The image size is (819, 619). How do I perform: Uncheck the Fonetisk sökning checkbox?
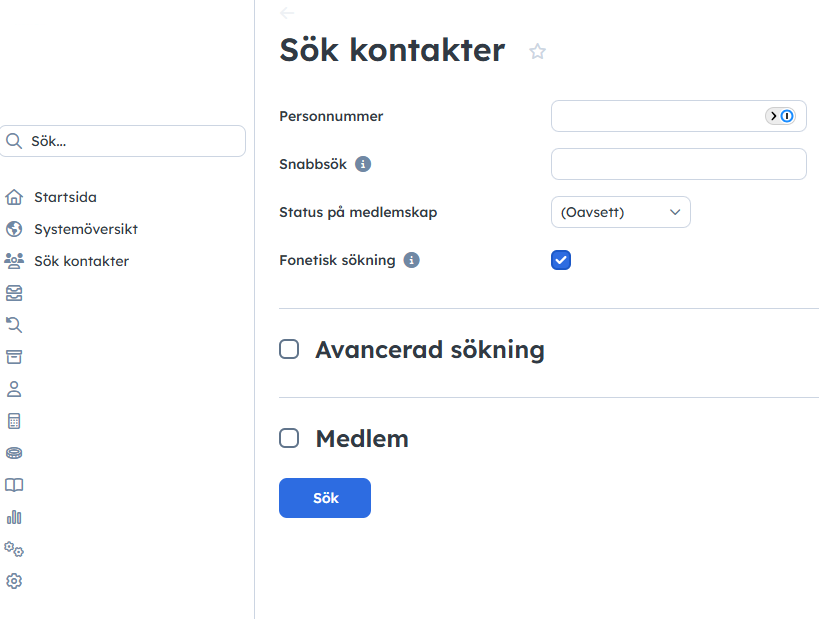tap(561, 261)
